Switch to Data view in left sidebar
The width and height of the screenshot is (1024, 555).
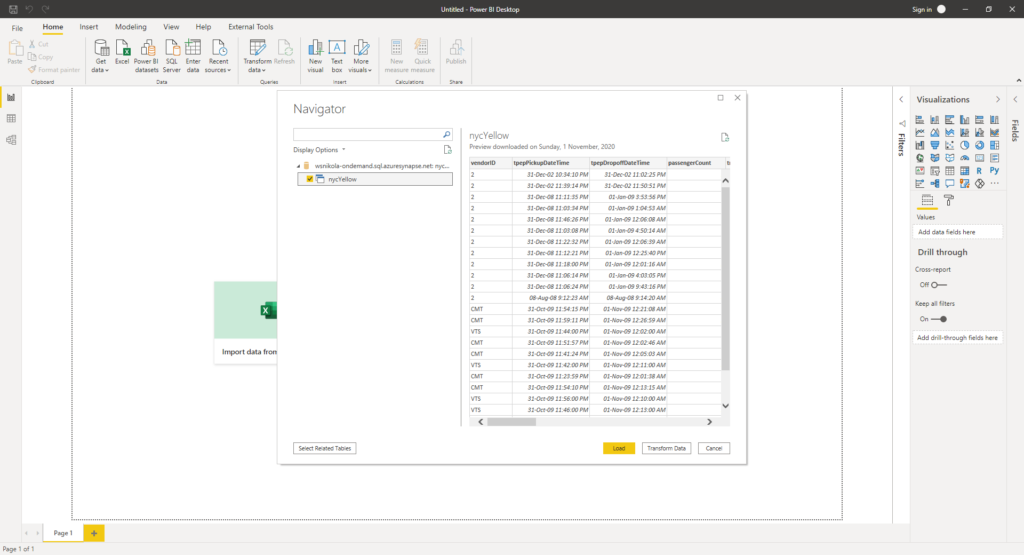coord(11,118)
